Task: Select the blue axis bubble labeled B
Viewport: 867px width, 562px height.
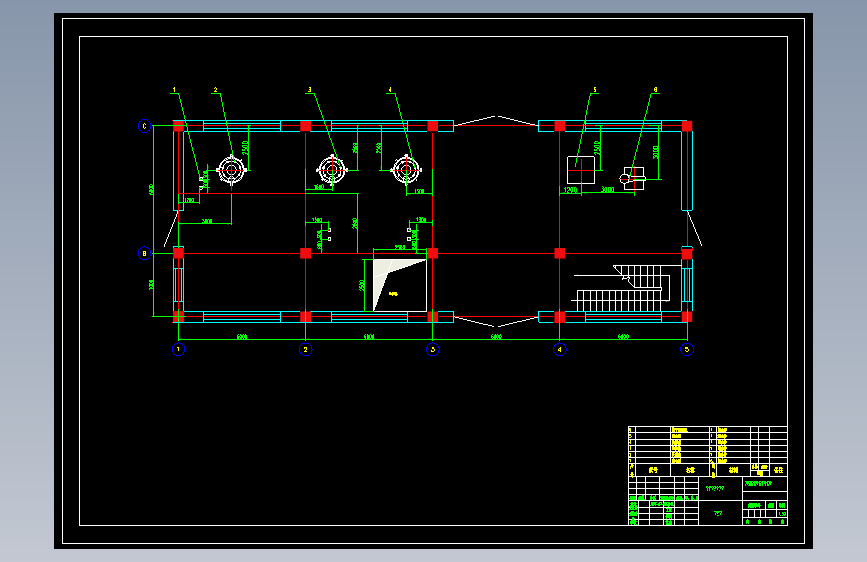Action: pos(144,253)
